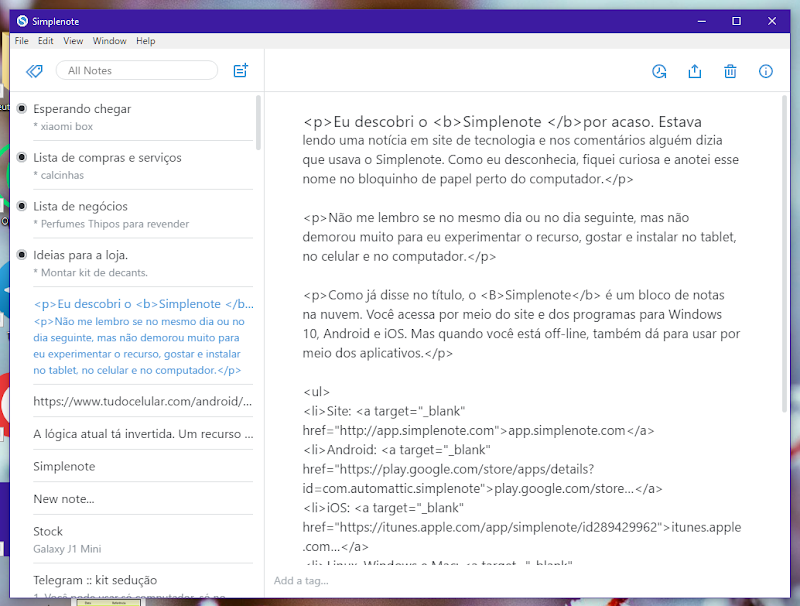Open A lógica atual tá invertida note
Screen dimensions: 800x606
tap(143, 434)
